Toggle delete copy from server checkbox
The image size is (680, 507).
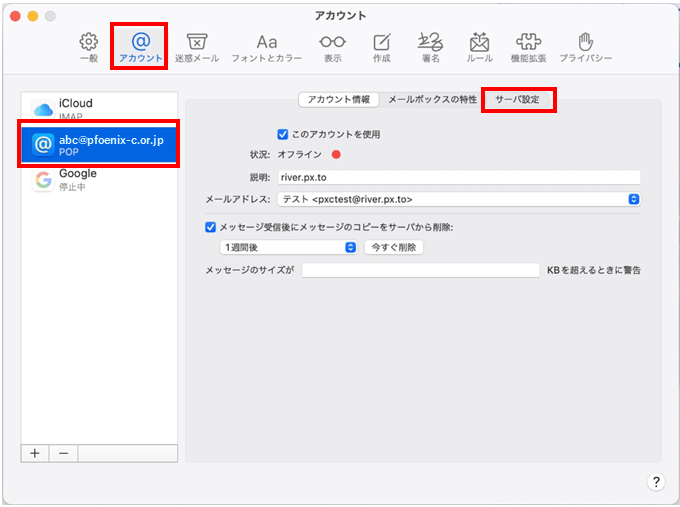210,227
